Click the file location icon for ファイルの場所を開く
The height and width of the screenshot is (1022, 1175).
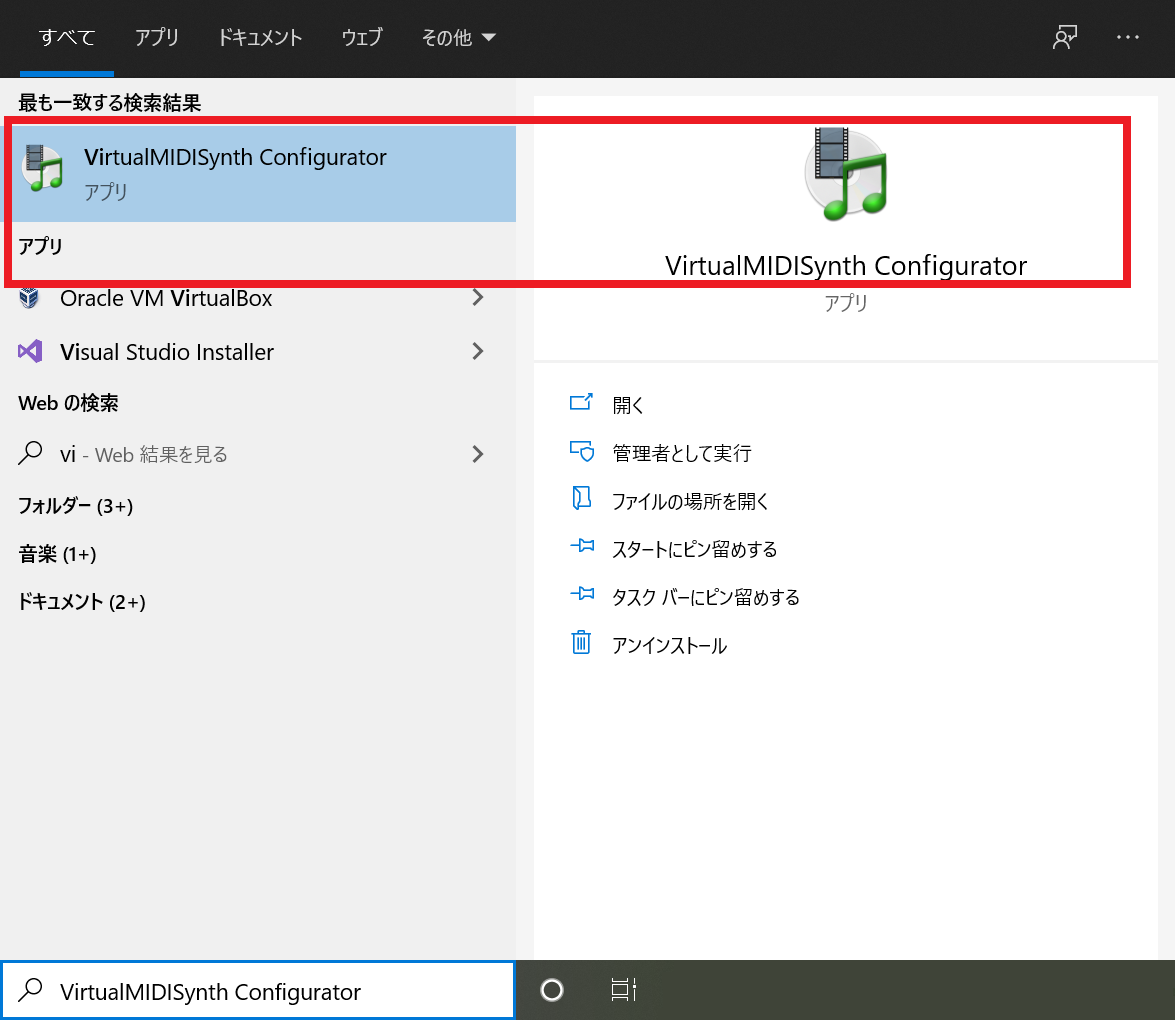582,498
